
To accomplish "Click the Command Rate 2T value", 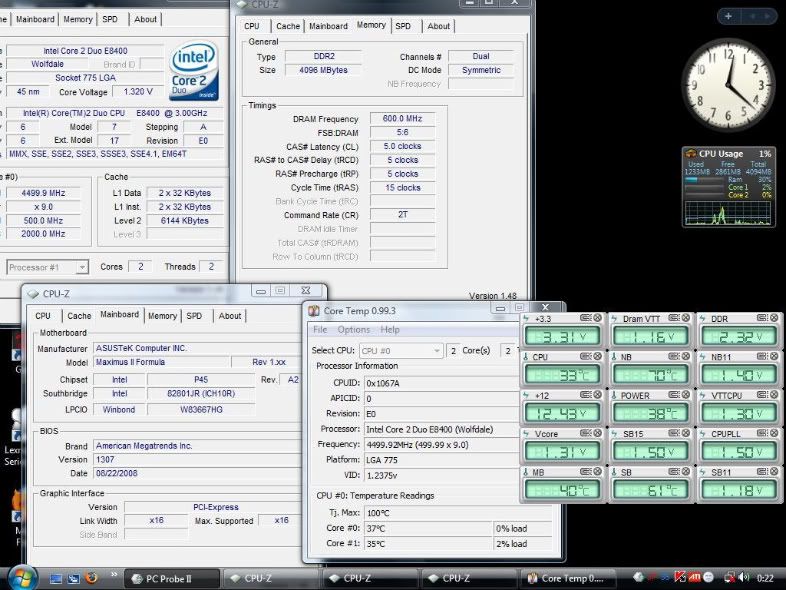I will [x=403, y=215].
